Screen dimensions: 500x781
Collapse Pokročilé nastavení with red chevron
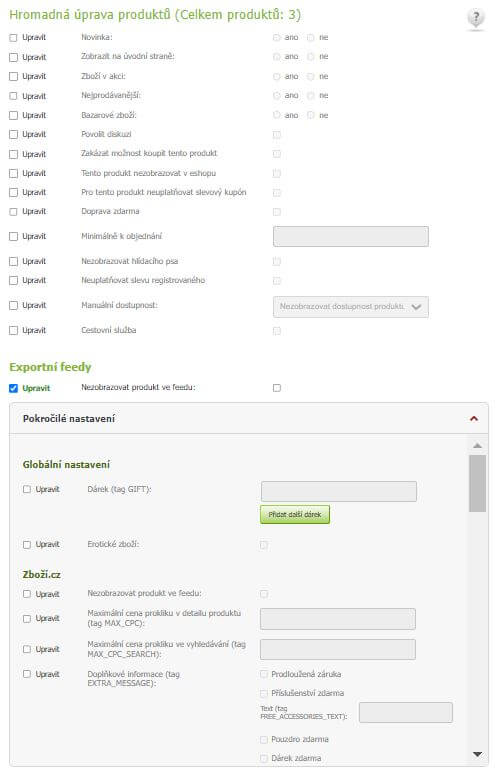click(474, 418)
